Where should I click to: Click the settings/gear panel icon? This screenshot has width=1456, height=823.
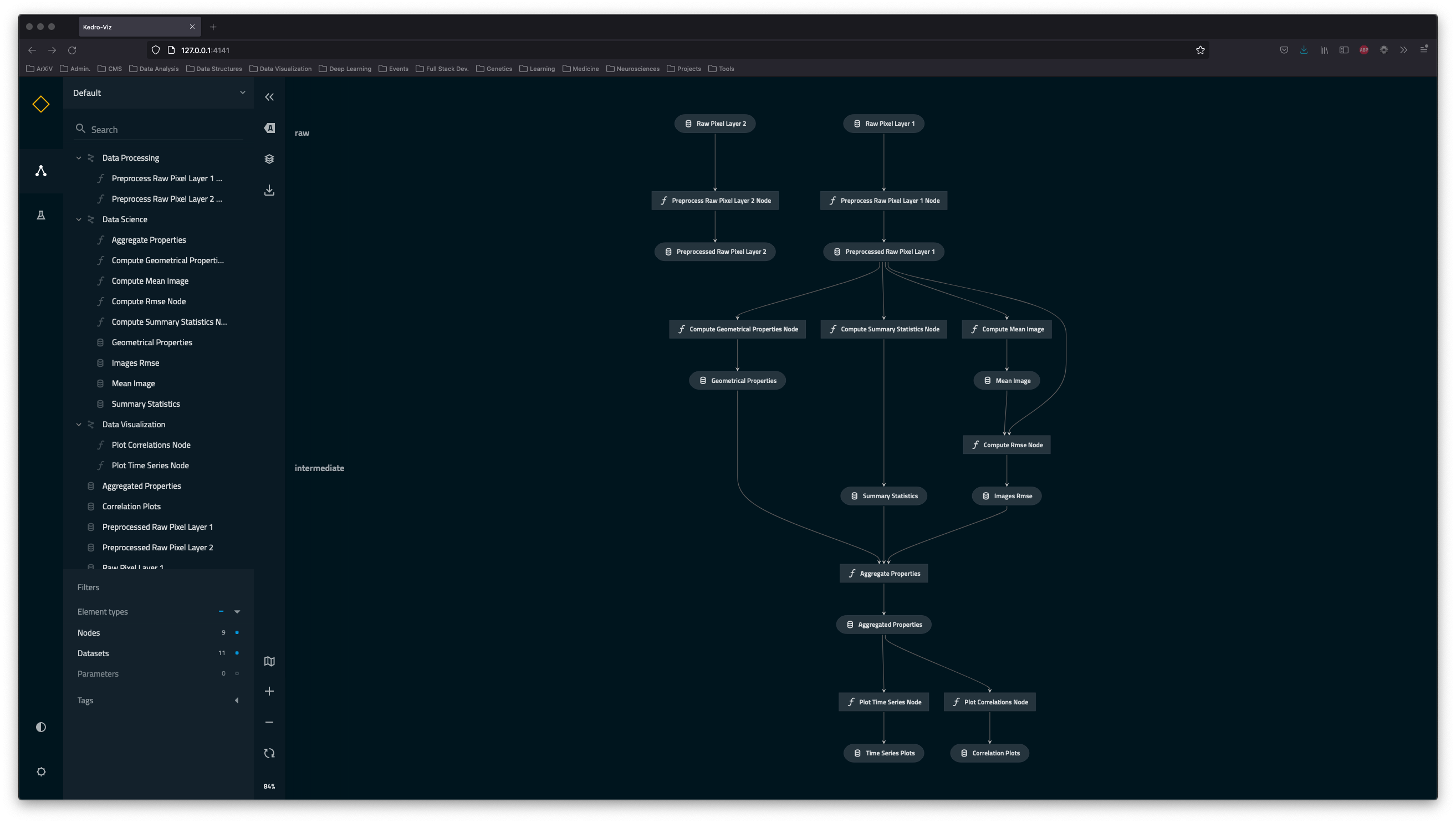coord(40,771)
